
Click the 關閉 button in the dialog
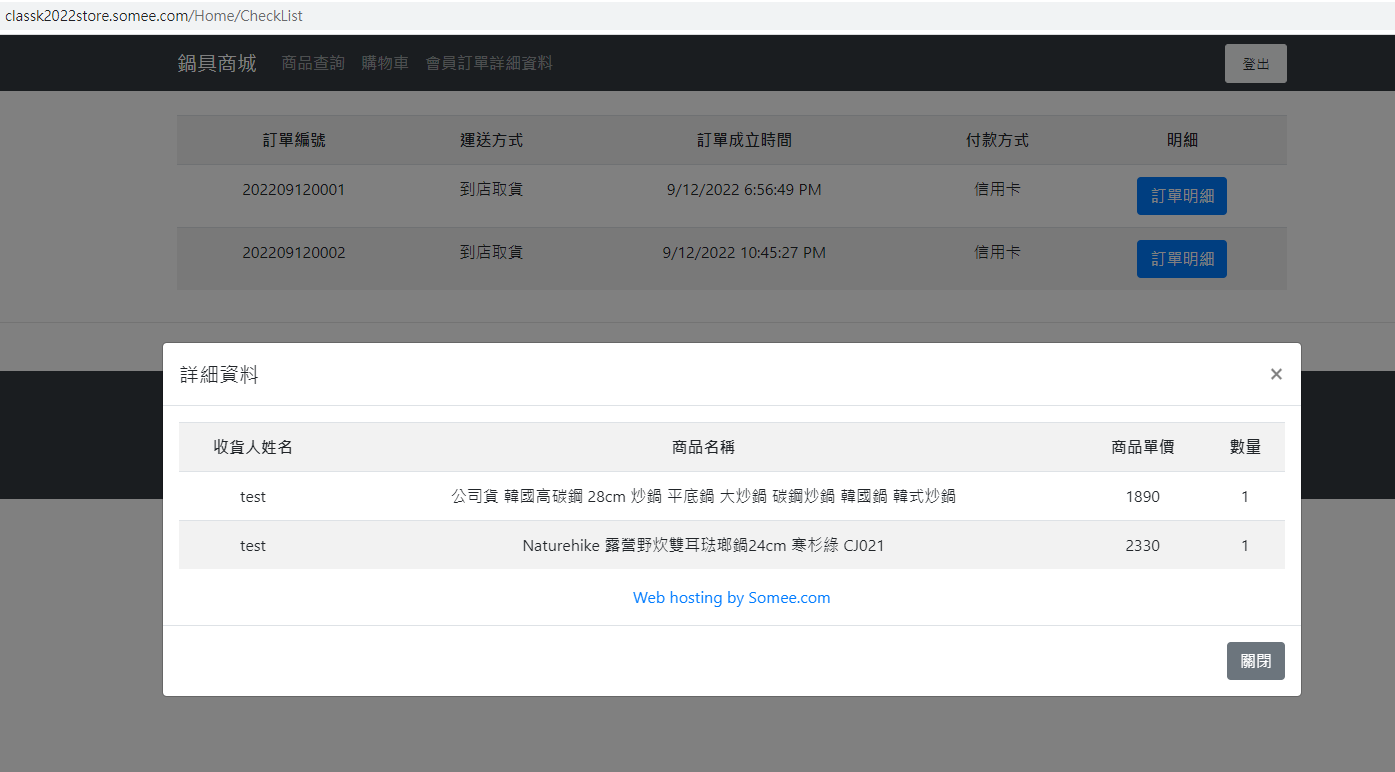pos(1256,661)
